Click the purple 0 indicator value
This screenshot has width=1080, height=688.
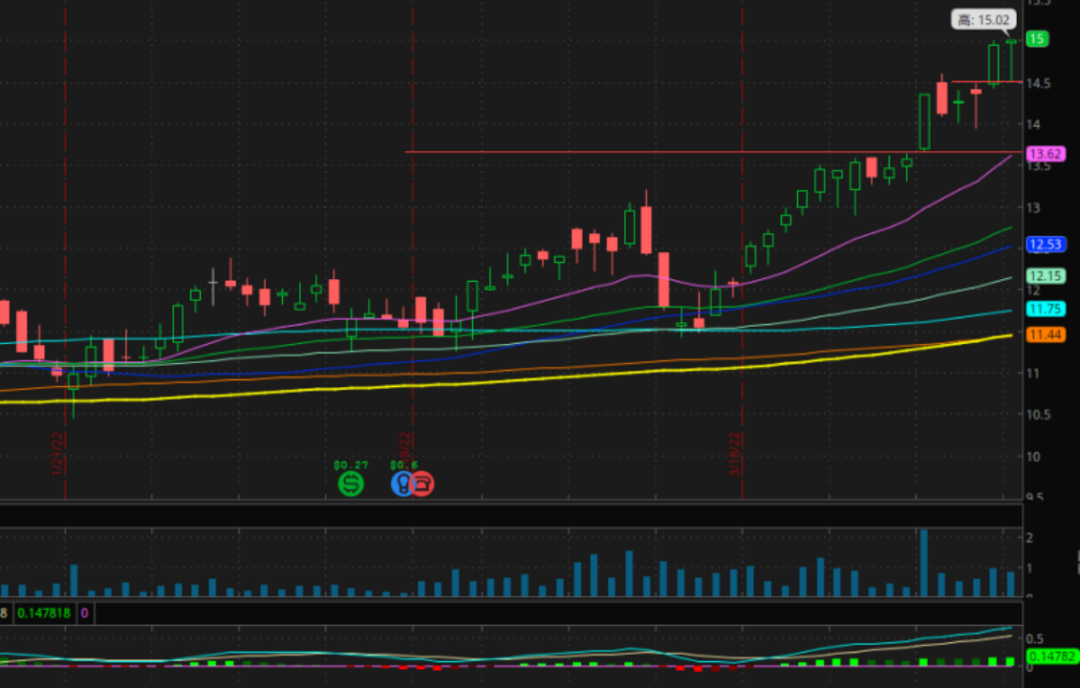tap(85, 612)
